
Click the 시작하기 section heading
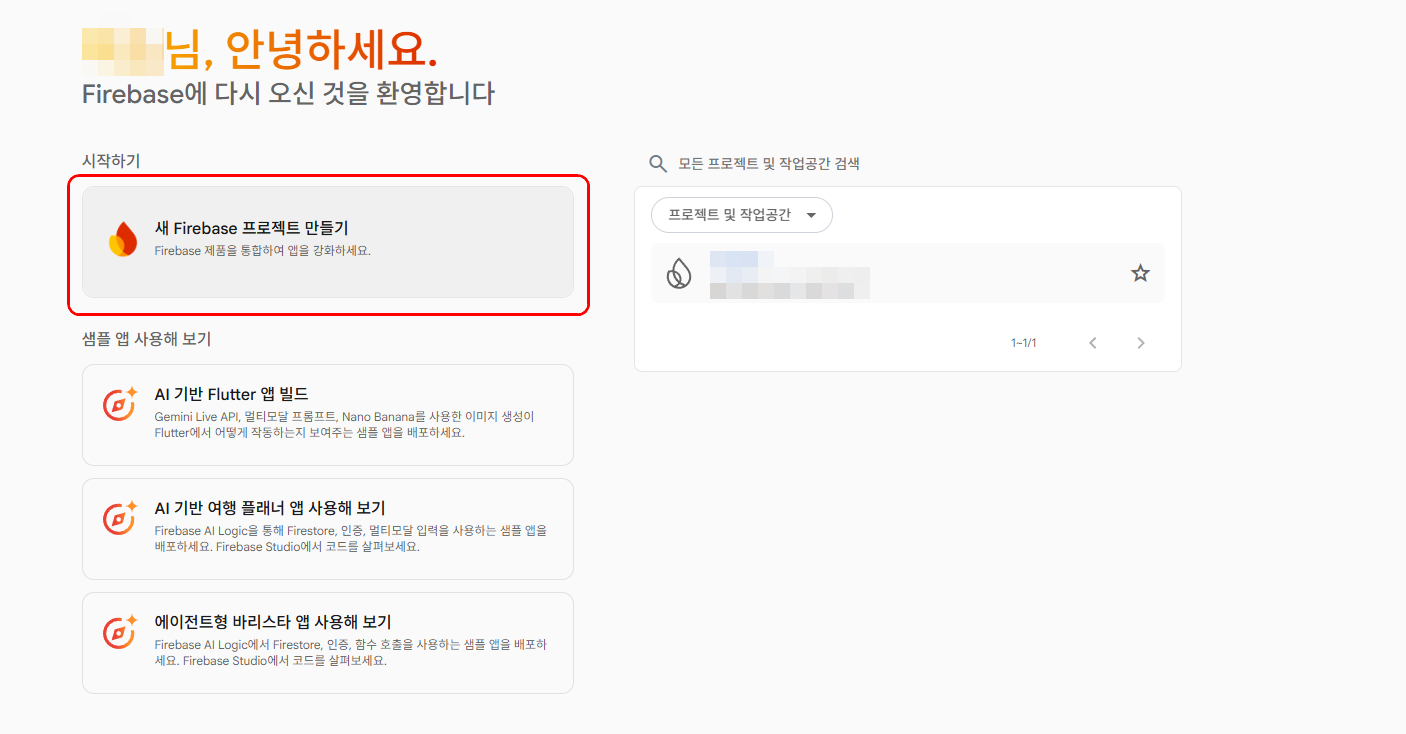click(111, 161)
